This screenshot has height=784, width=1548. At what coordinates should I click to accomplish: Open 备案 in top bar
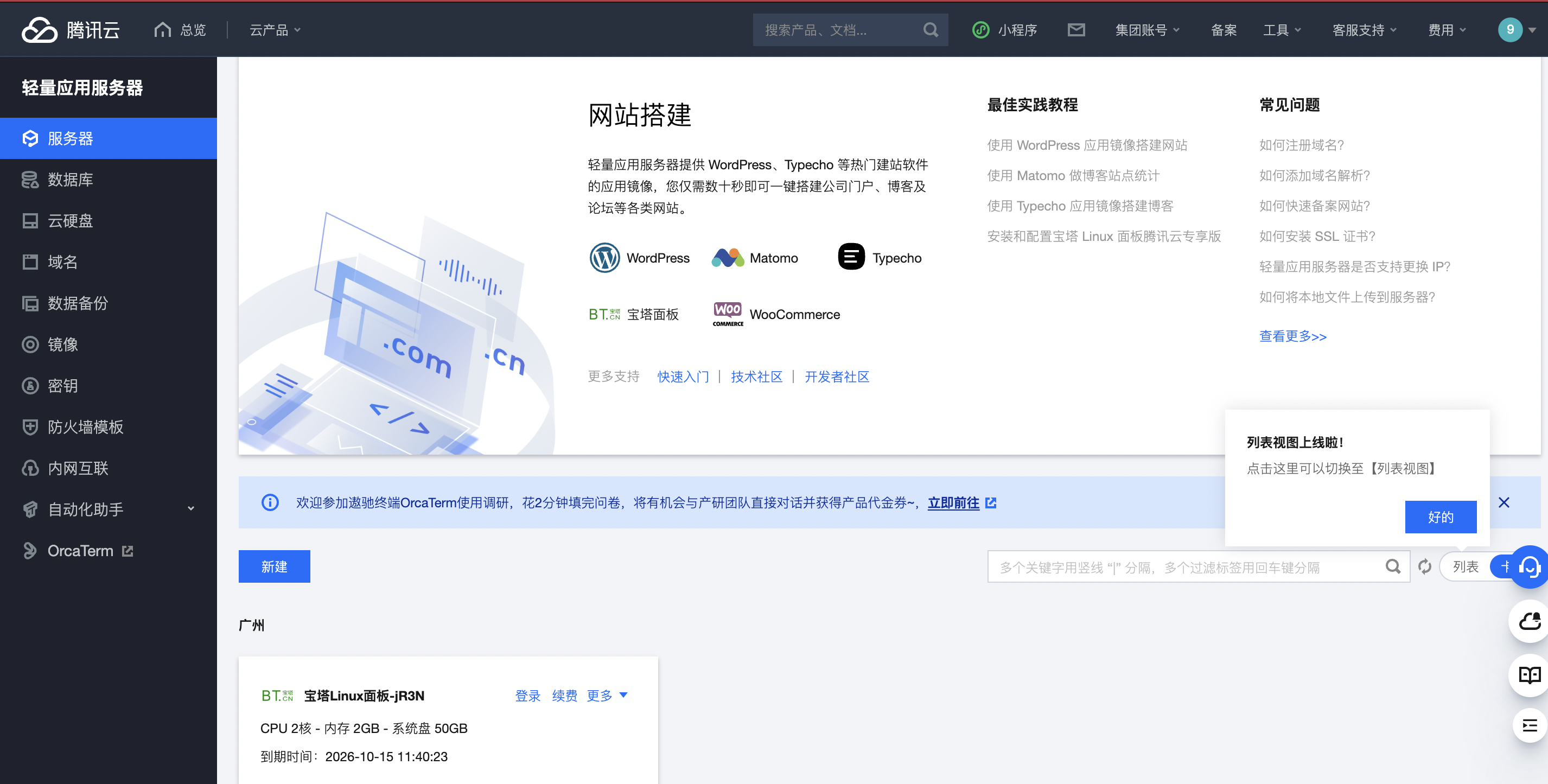pyautogui.click(x=1224, y=30)
